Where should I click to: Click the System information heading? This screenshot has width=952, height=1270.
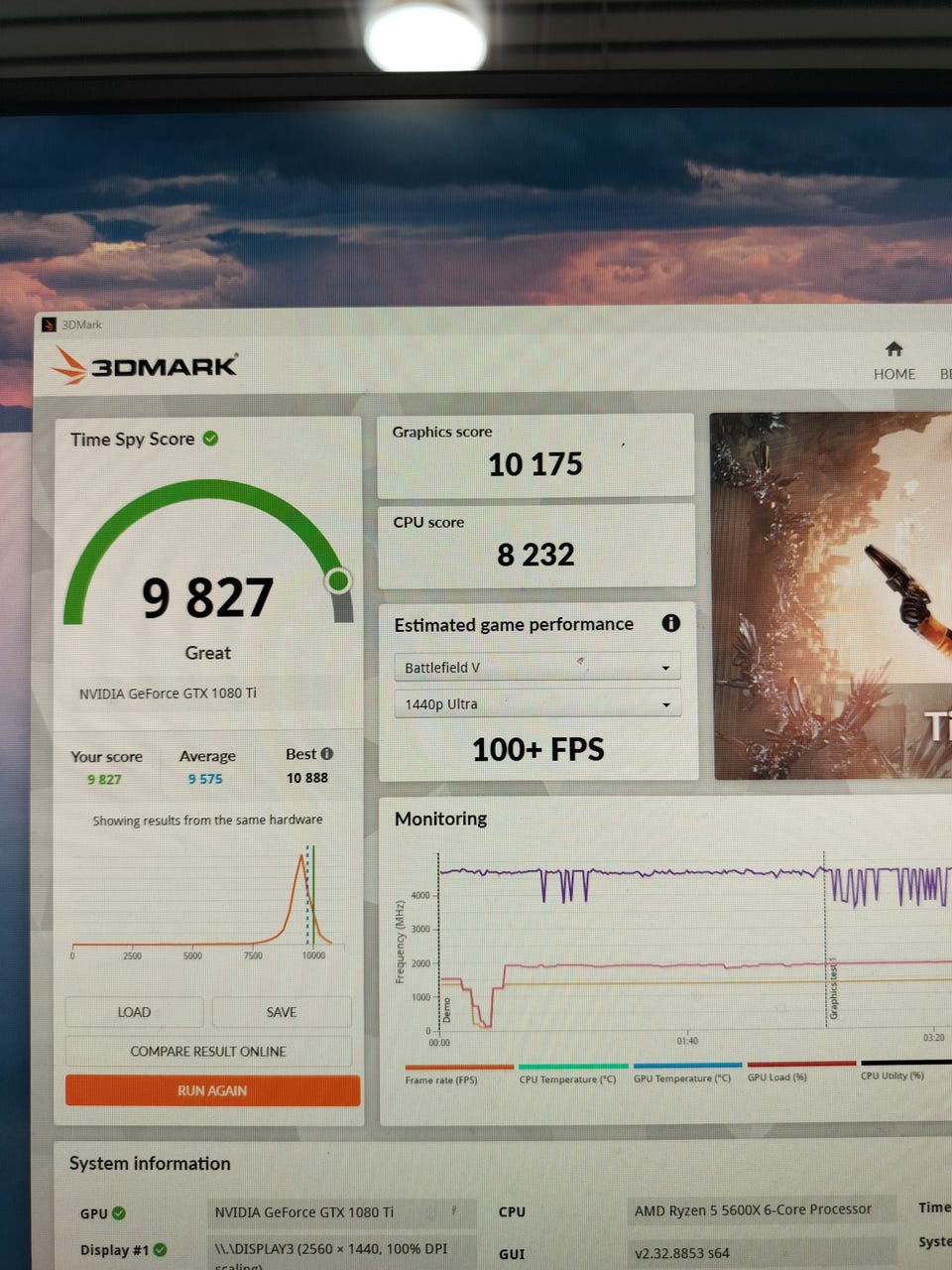click(x=150, y=1164)
